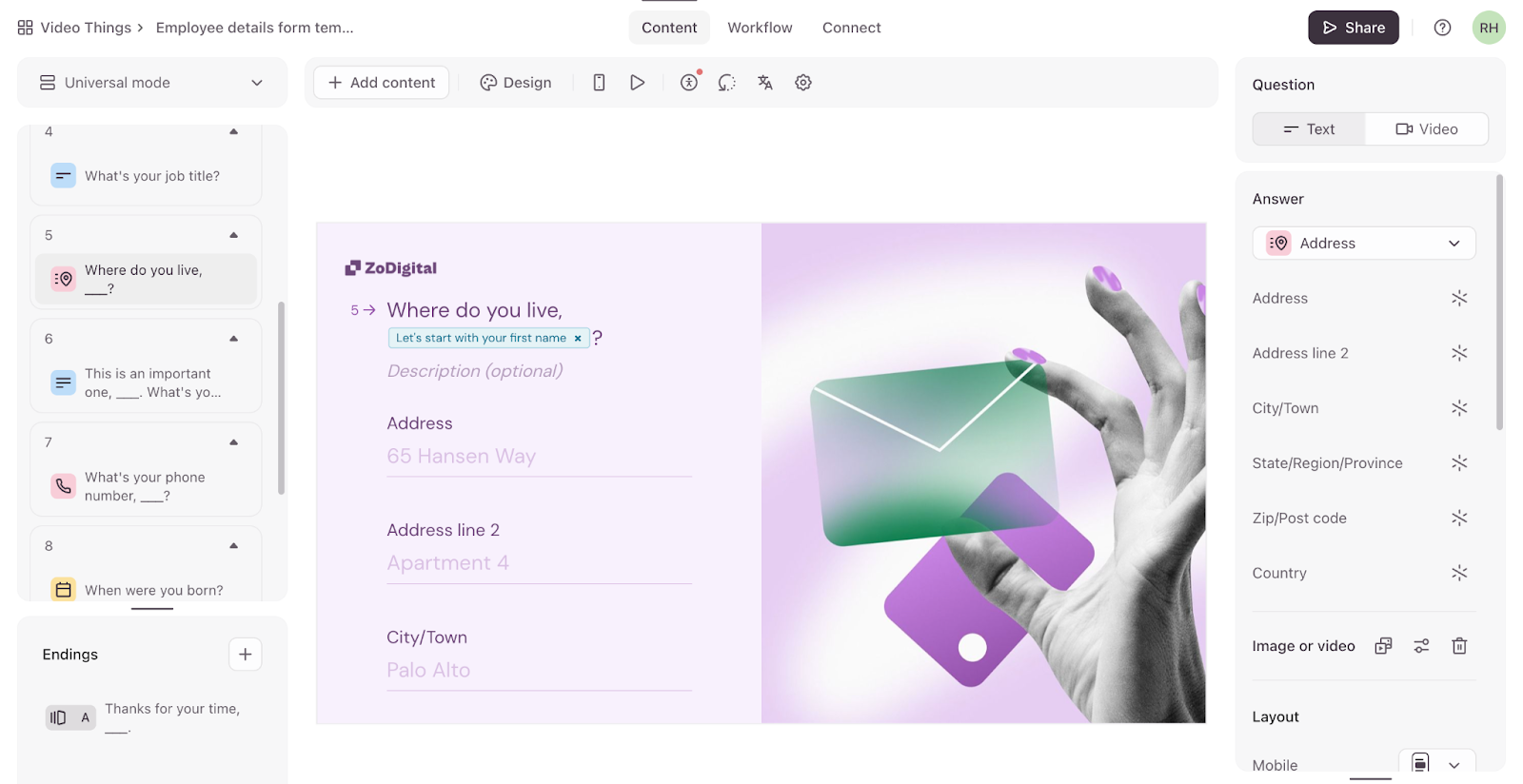Toggle required for Address field
1523x784 pixels.
point(1459,299)
